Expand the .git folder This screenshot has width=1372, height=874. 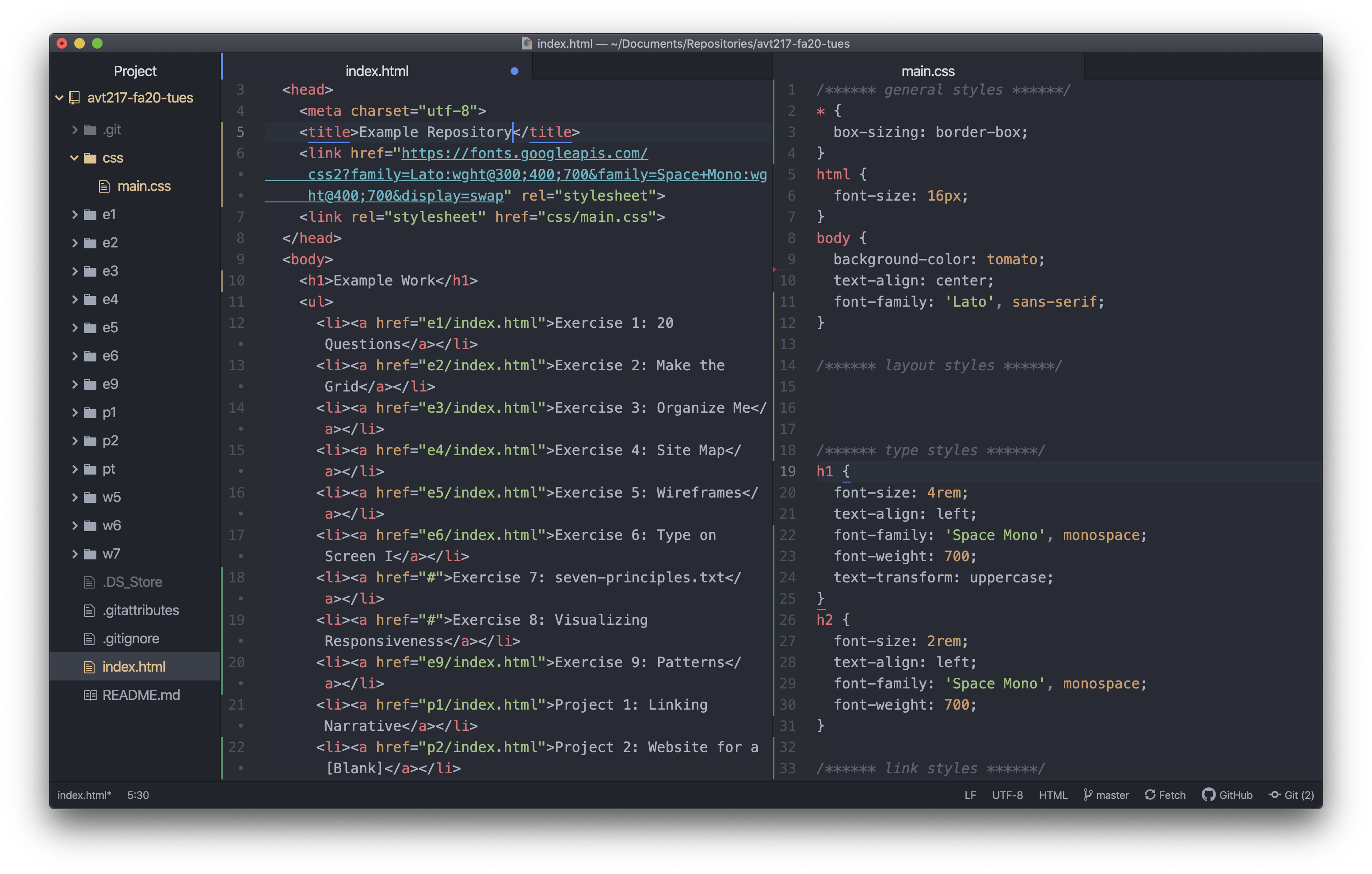[75, 130]
